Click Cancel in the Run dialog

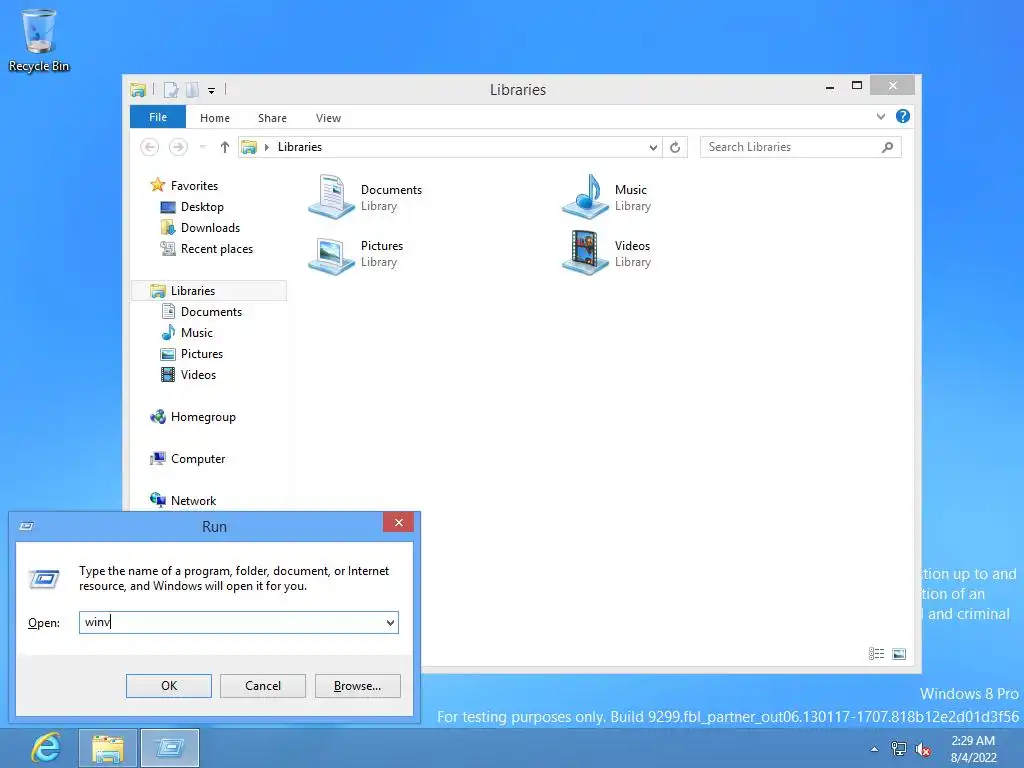[263, 686]
